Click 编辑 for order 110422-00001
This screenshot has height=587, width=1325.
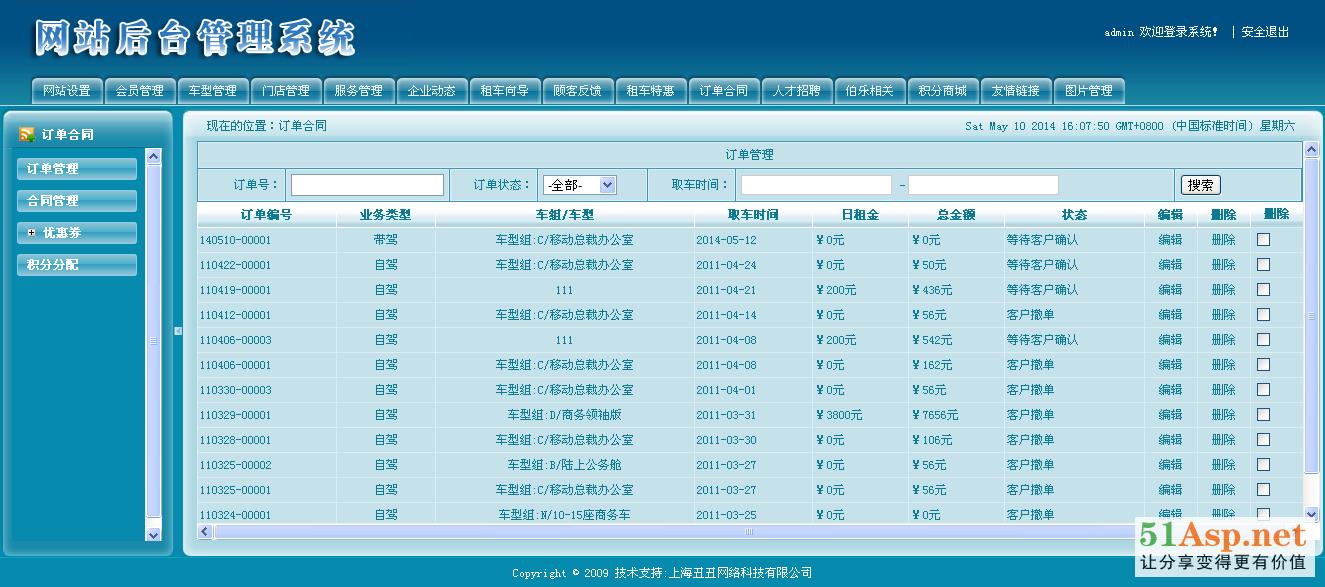click(1170, 265)
